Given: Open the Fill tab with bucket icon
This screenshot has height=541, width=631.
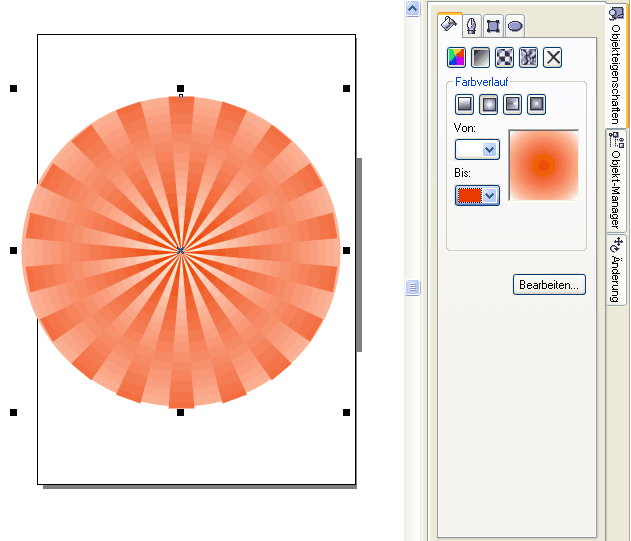Looking at the screenshot, I should [449, 25].
